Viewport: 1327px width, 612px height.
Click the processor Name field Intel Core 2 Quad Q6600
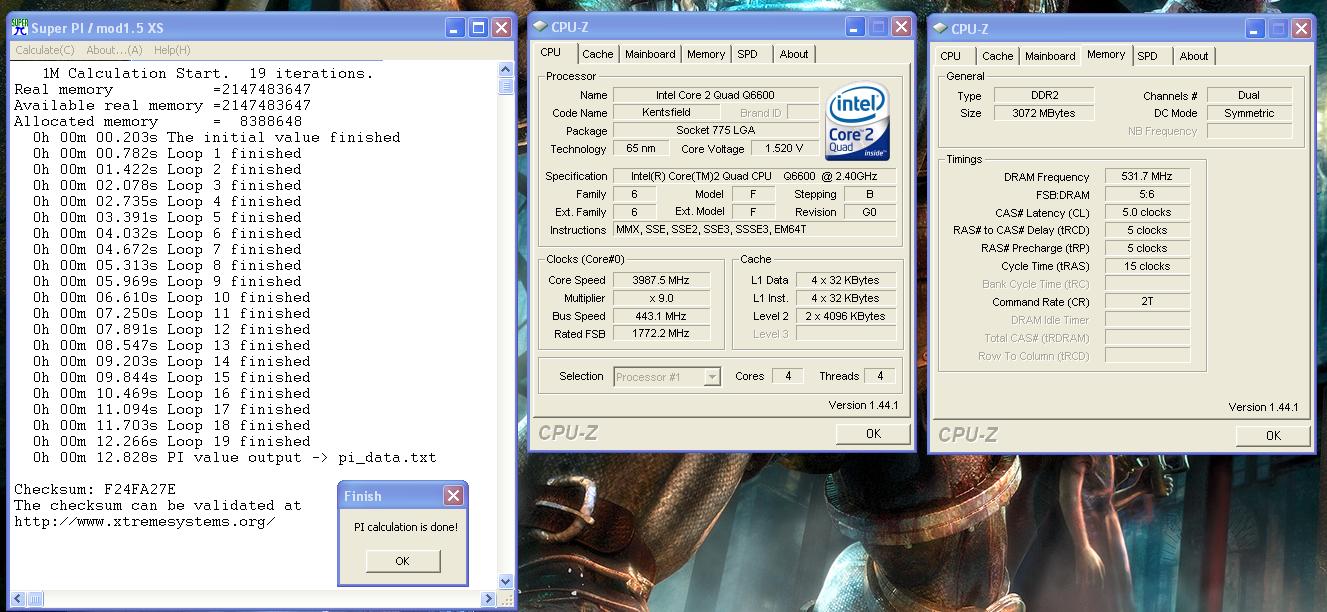tap(716, 95)
